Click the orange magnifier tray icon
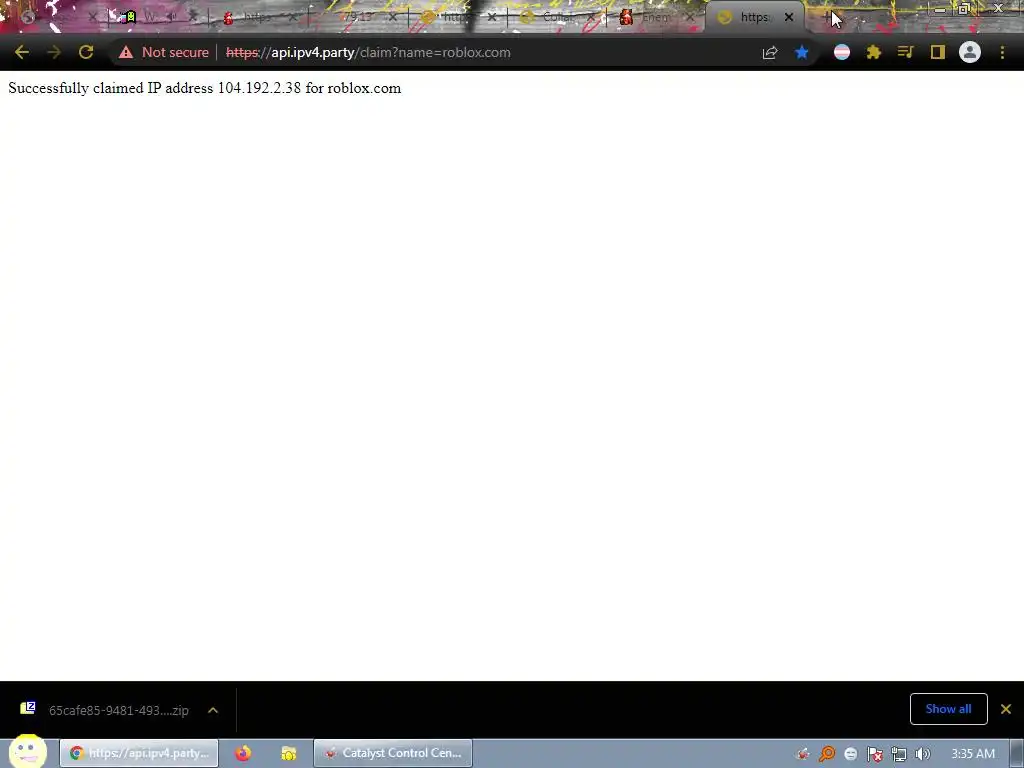 click(827, 754)
